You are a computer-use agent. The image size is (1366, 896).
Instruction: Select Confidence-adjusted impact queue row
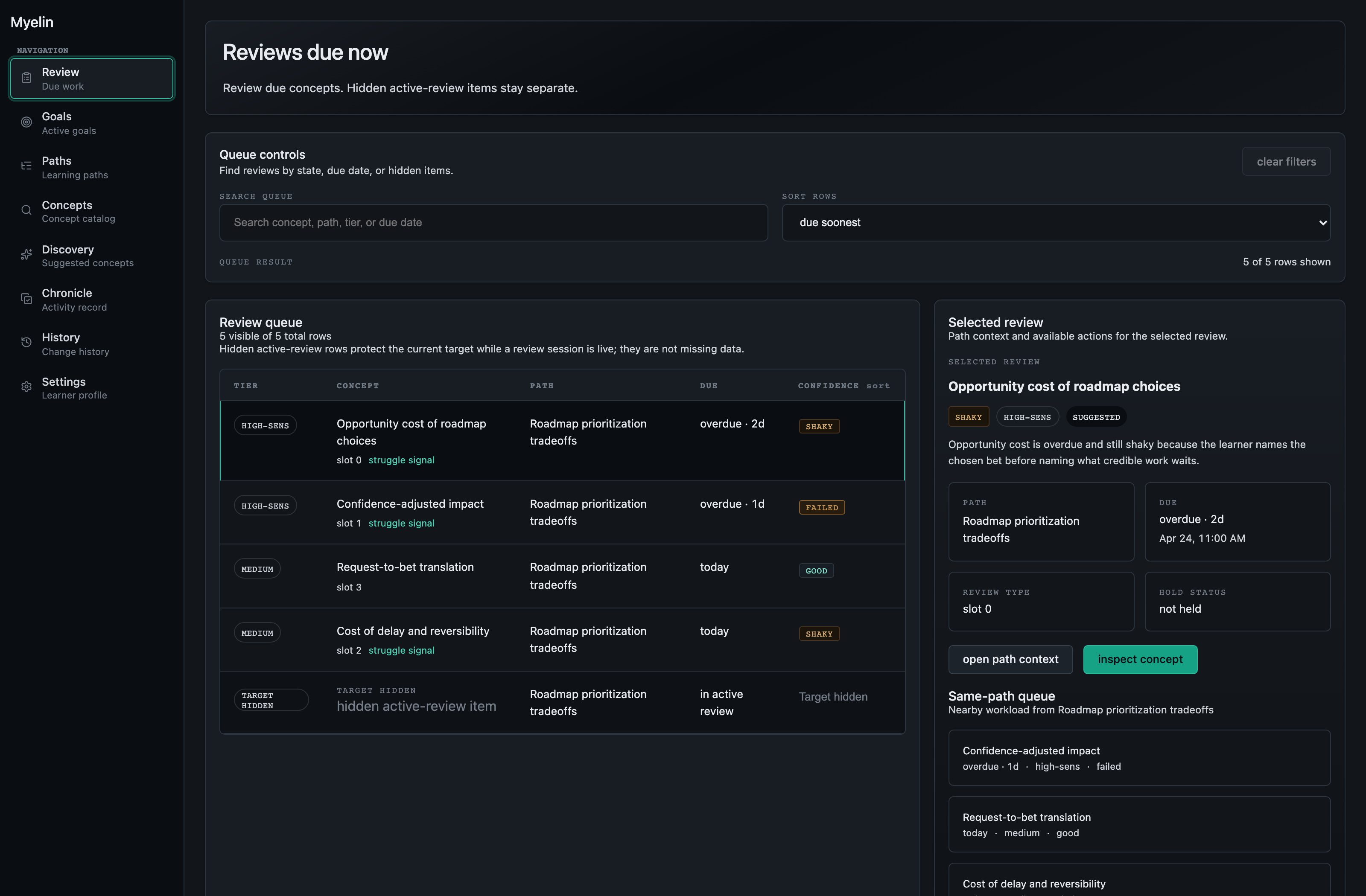click(x=563, y=513)
